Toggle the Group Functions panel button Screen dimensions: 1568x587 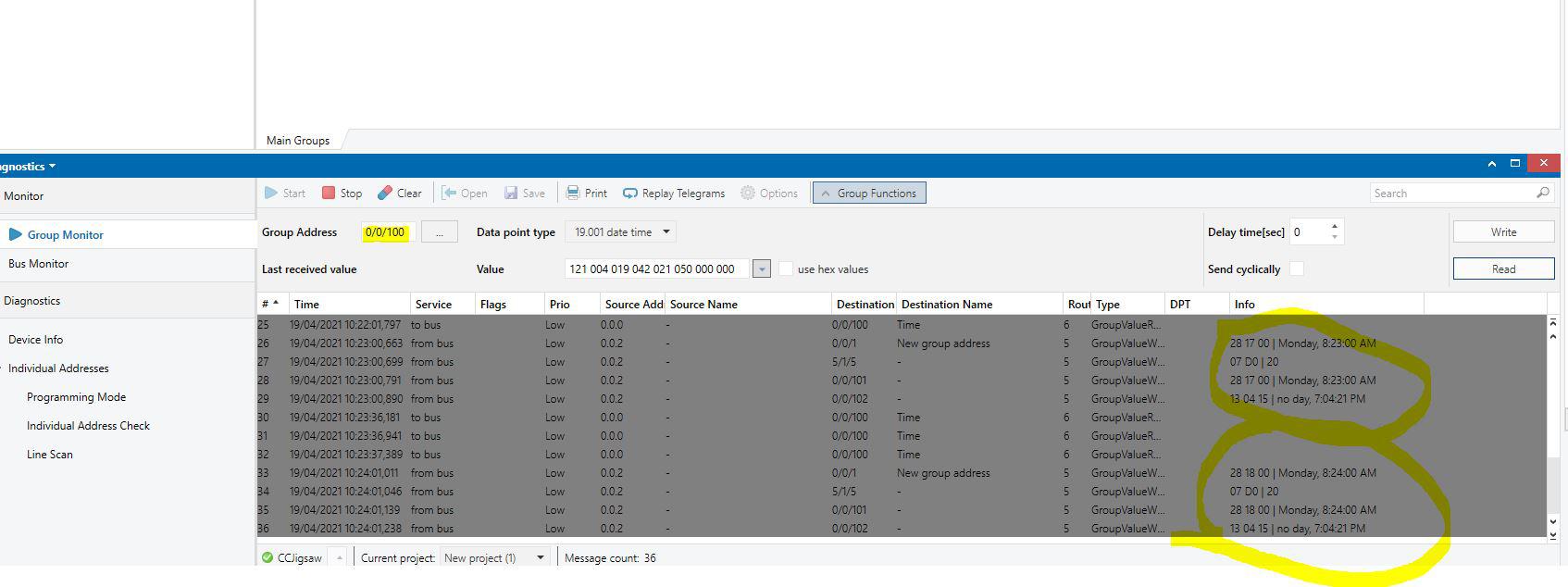[868, 193]
